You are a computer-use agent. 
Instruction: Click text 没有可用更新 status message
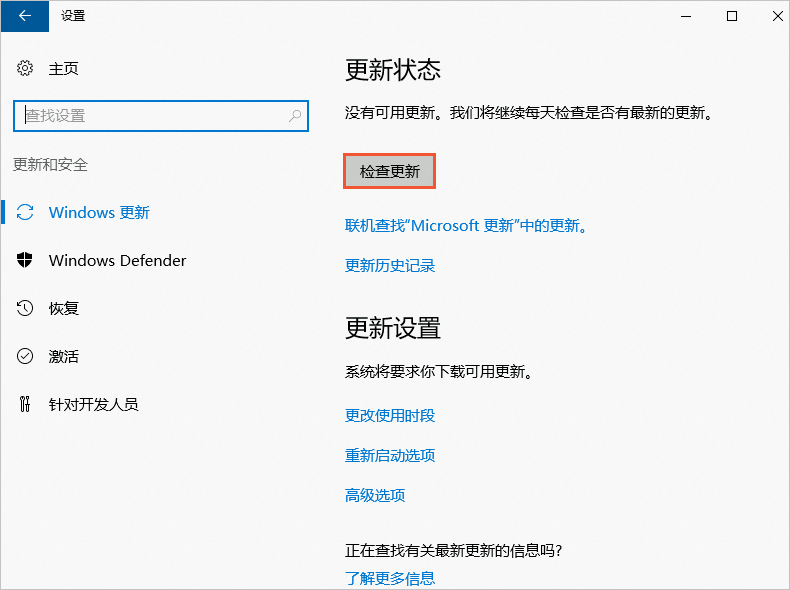coord(530,113)
